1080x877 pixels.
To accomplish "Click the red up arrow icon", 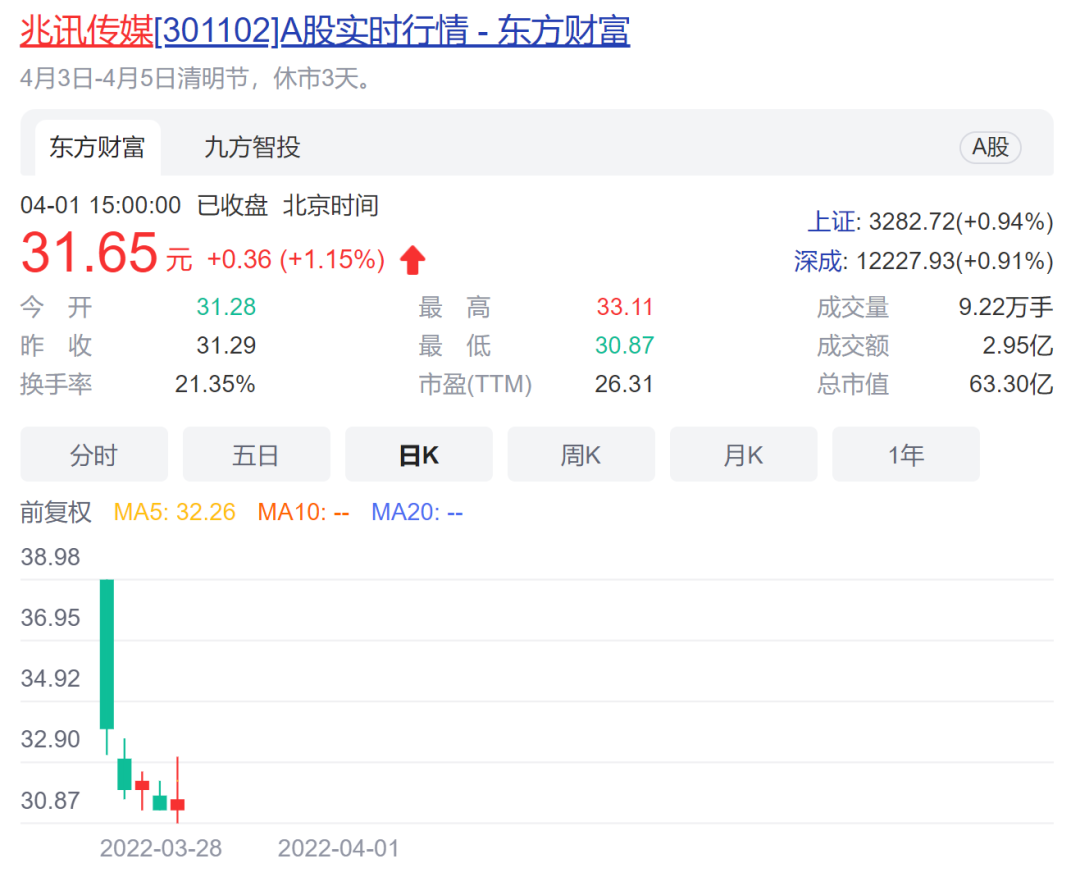I will tap(412, 261).
